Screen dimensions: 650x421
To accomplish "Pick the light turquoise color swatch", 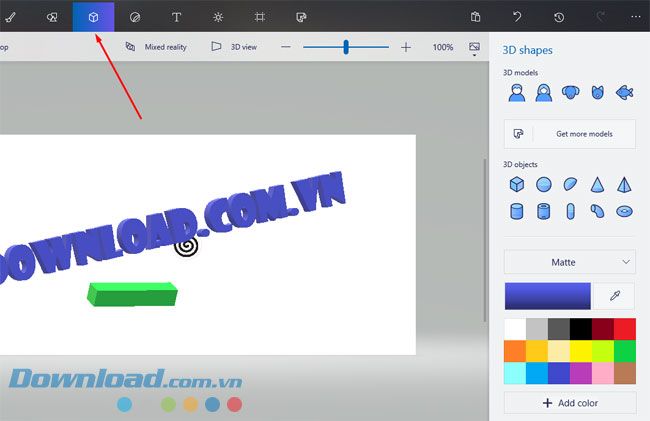I will pyautogui.click(x=515, y=373).
